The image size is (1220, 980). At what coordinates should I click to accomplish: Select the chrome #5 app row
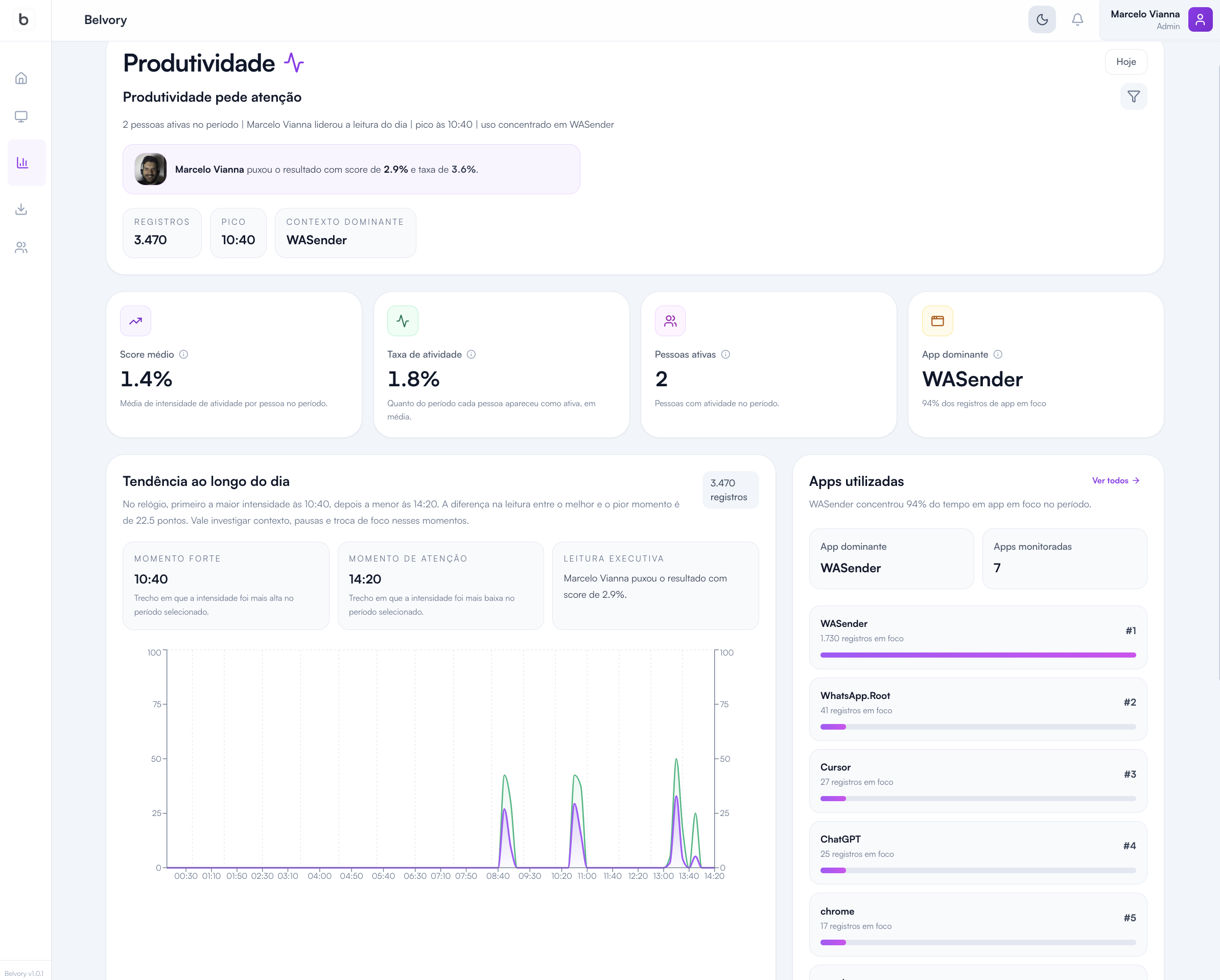click(x=978, y=924)
